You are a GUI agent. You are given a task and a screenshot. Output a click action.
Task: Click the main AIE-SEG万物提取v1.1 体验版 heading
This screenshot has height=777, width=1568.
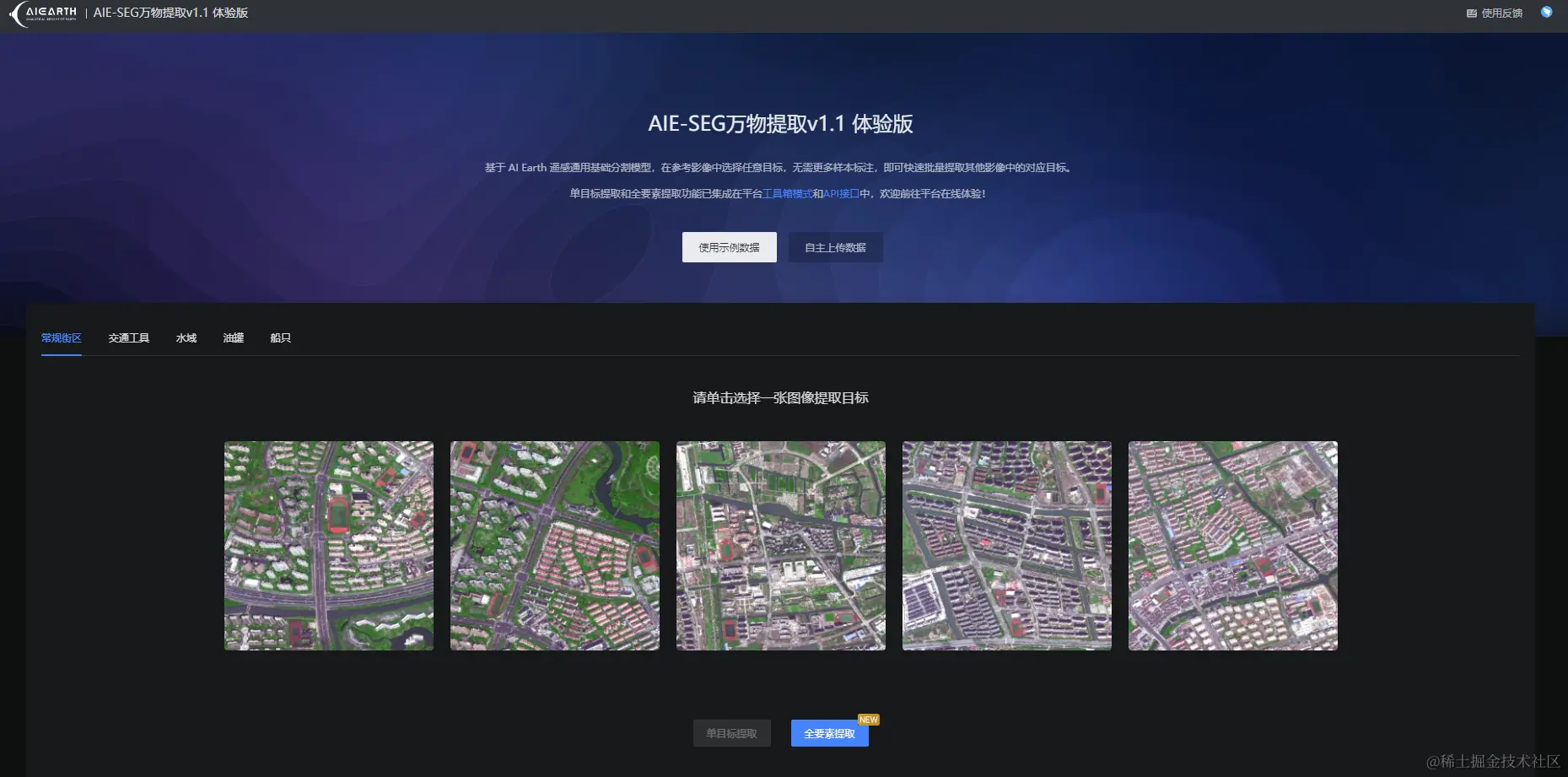[x=780, y=124]
